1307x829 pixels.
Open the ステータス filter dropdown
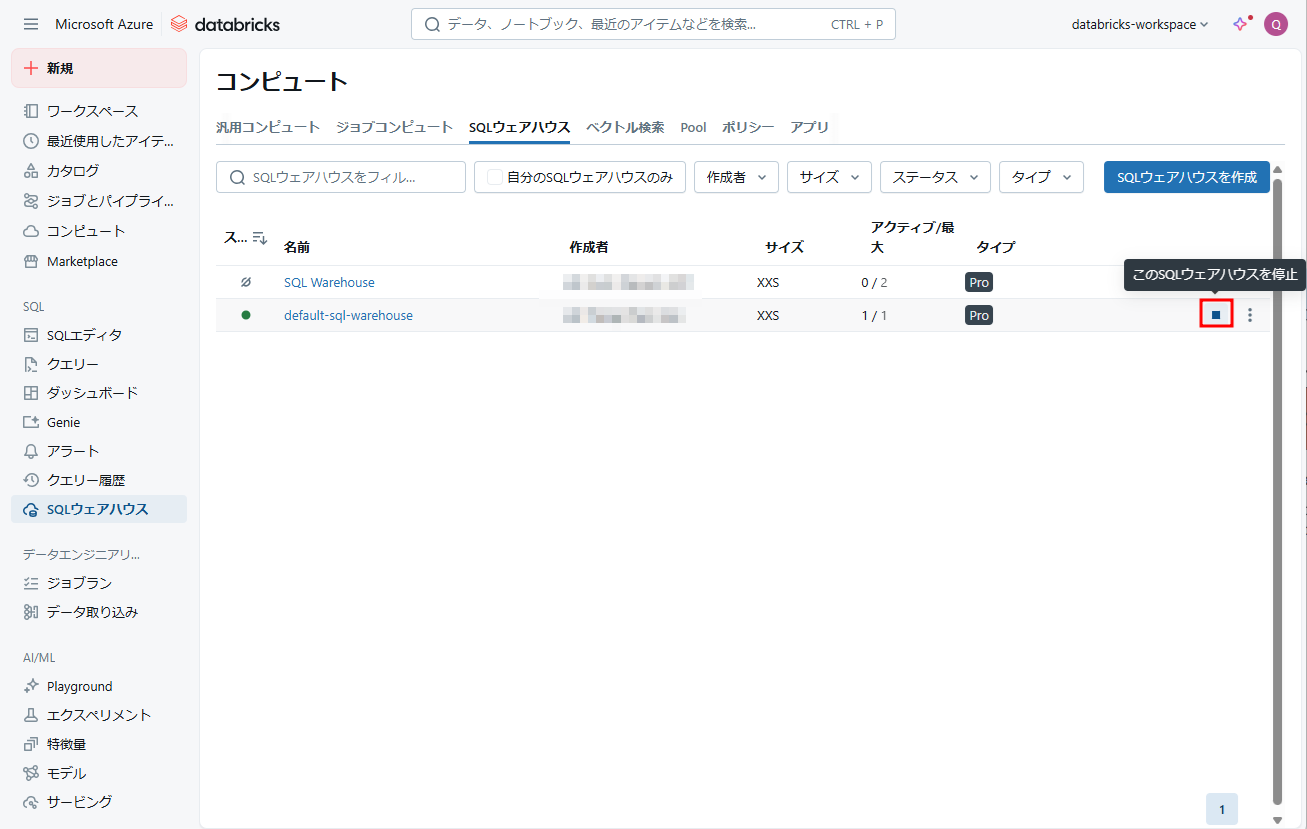click(x=935, y=177)
